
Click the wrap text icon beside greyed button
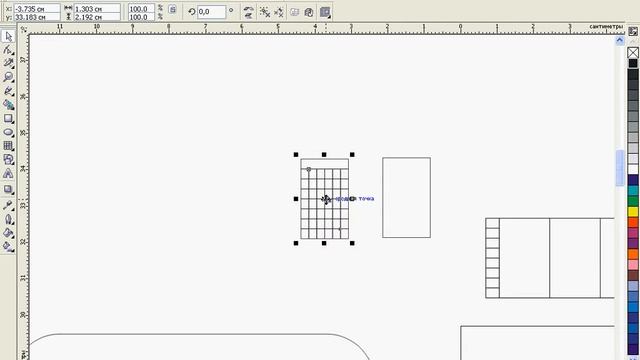pos(309,12)
